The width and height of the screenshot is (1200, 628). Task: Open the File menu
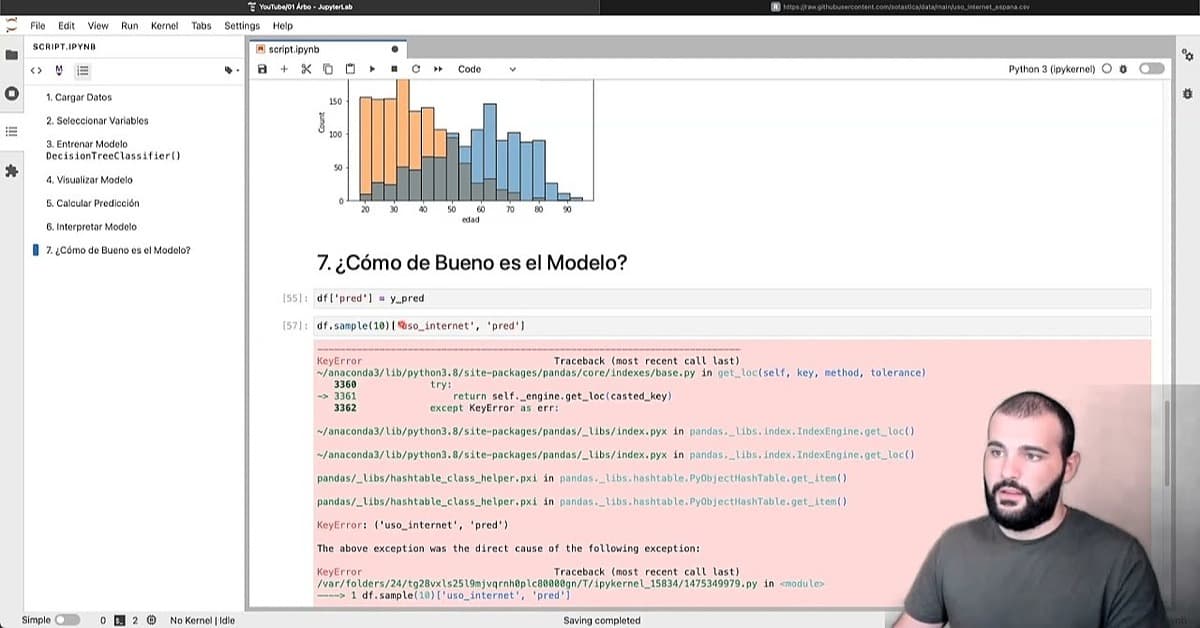click(x=38, y=26)
